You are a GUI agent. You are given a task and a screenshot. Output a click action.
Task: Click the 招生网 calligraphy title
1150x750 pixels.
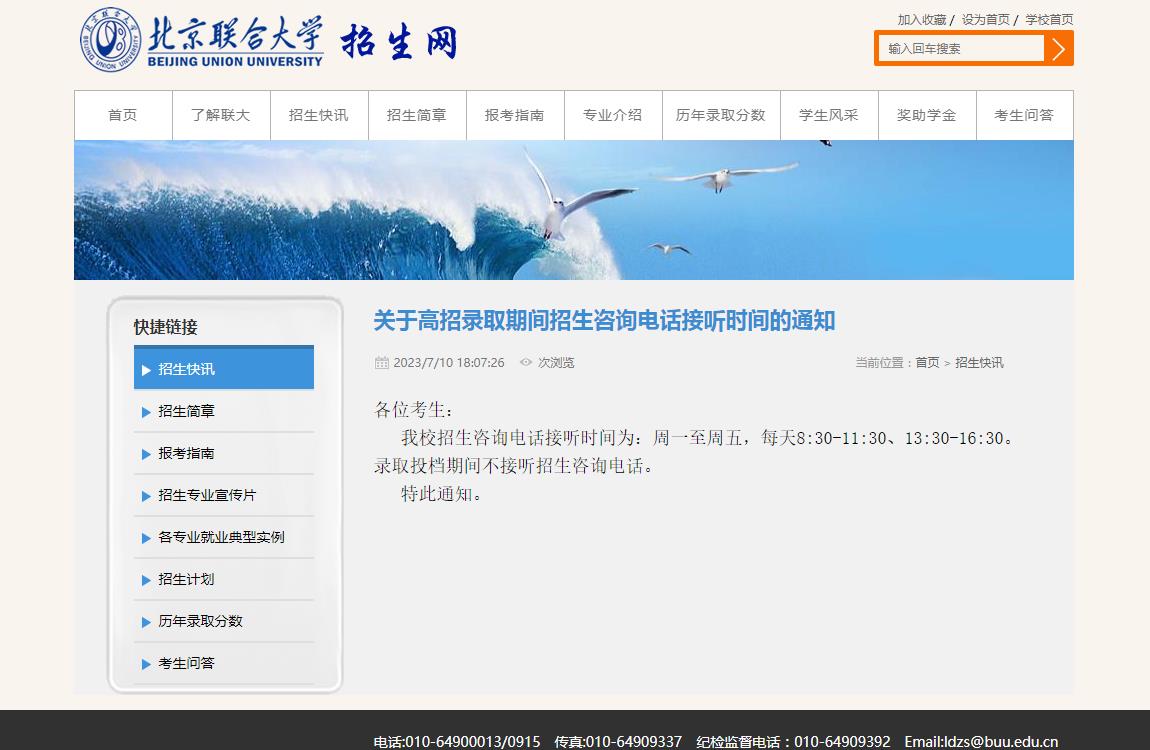pos(399,42)
